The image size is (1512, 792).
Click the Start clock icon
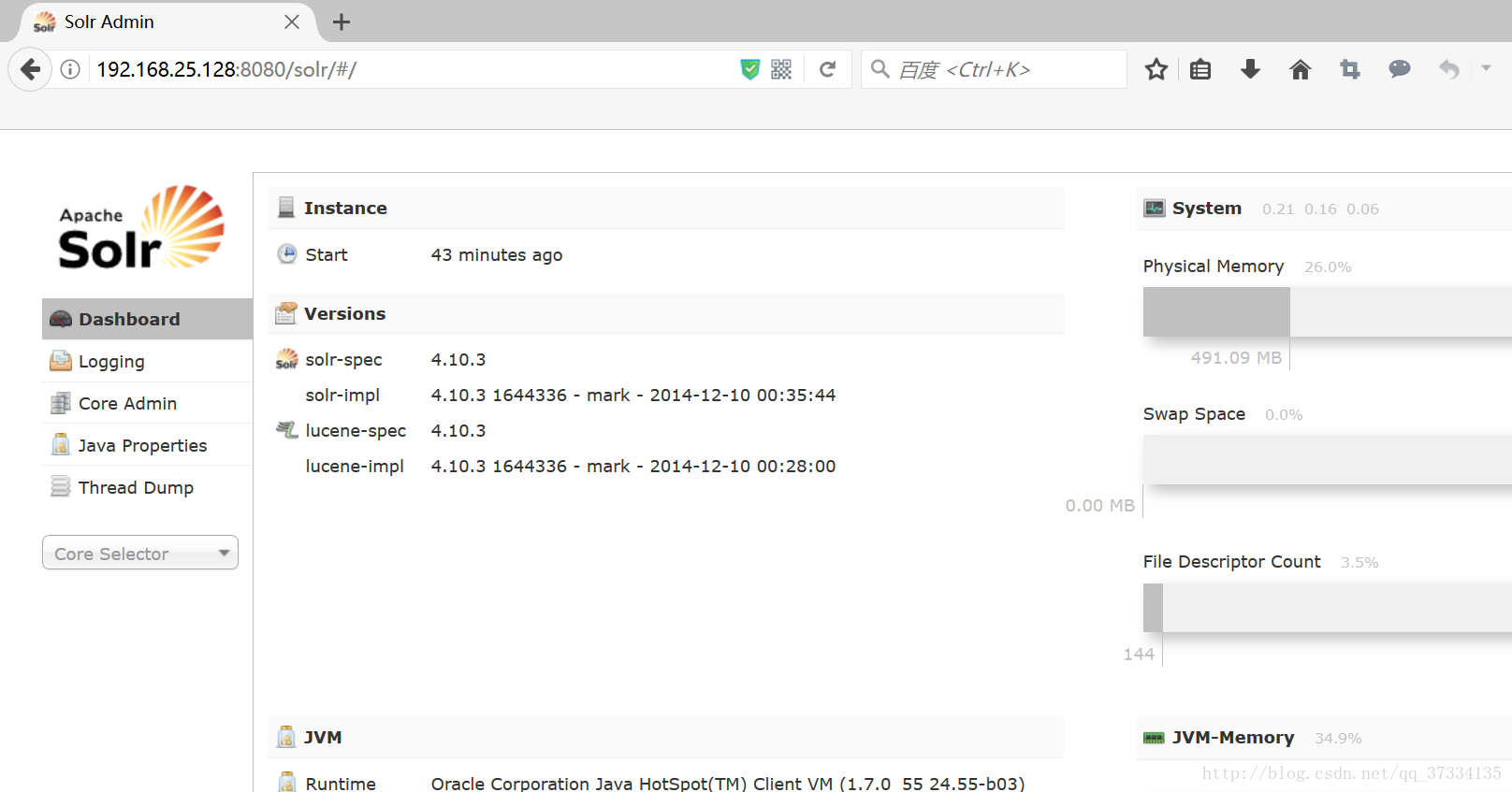(x=287, y=253)
